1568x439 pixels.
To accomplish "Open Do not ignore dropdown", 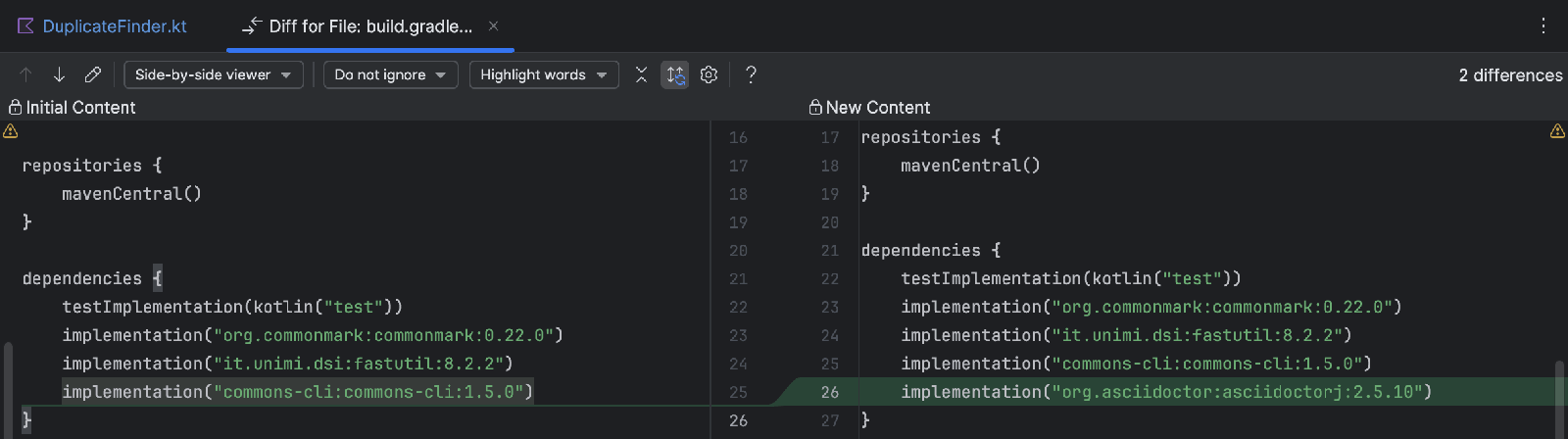I will point(391,74).
